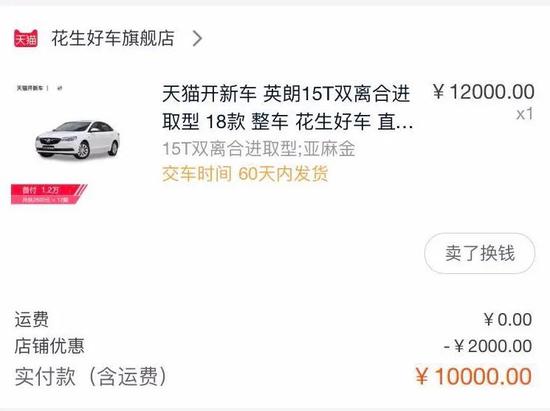The image size is (550, 411).
Task: Open the 花生好车旗舰店 store name link
Action: pyautogui.click(x=113, y=38)
